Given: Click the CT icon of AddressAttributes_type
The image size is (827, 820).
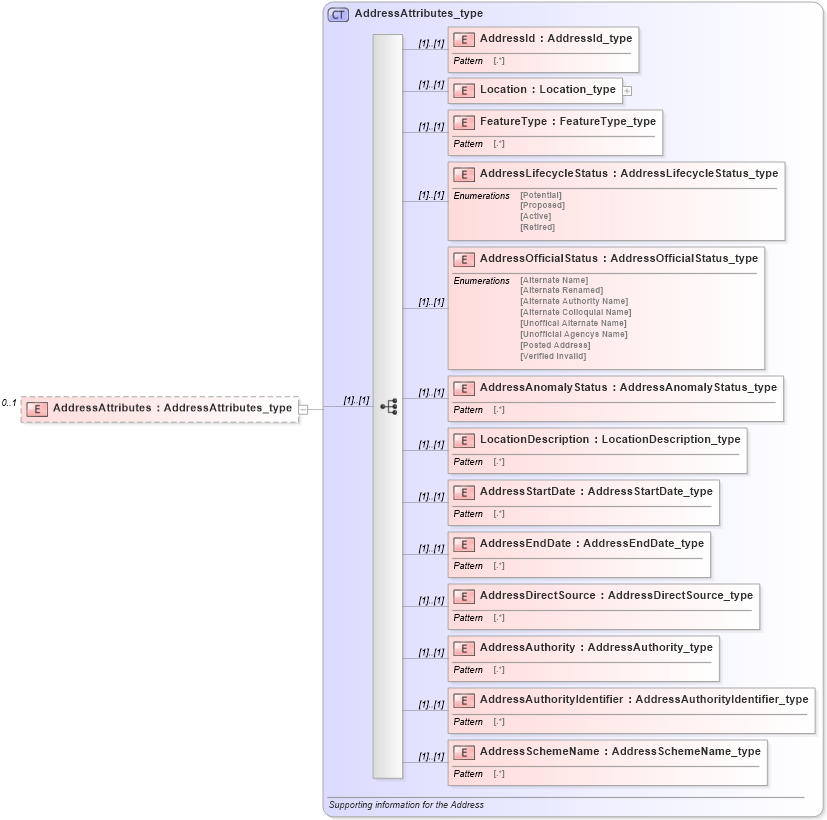Looking at the screenshot, I should coord(336,13).
